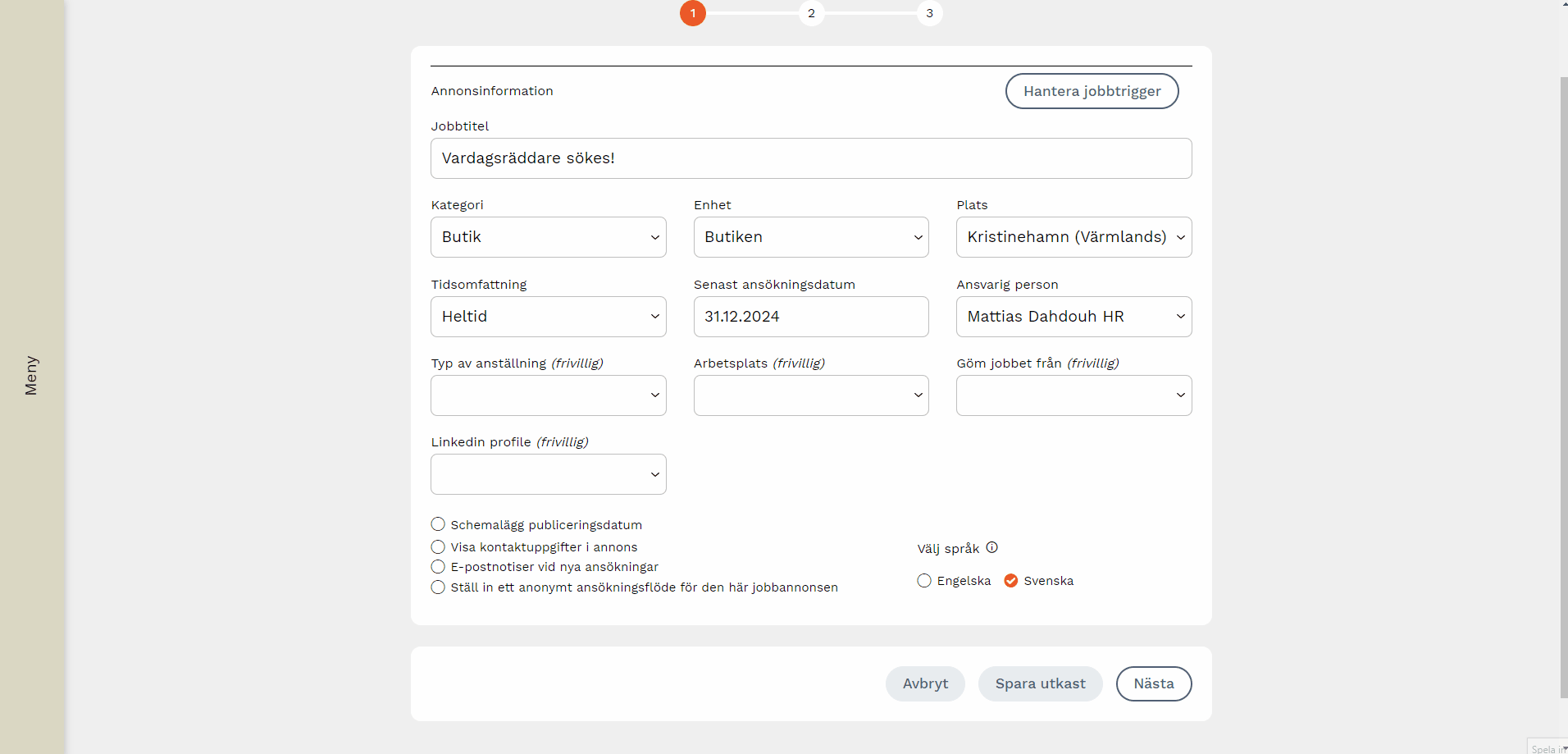Open Plats dropdown with Kristinehamn
Viewport: 1568px width, 754px height.
pyautogui.click(x=1073, y=237)
